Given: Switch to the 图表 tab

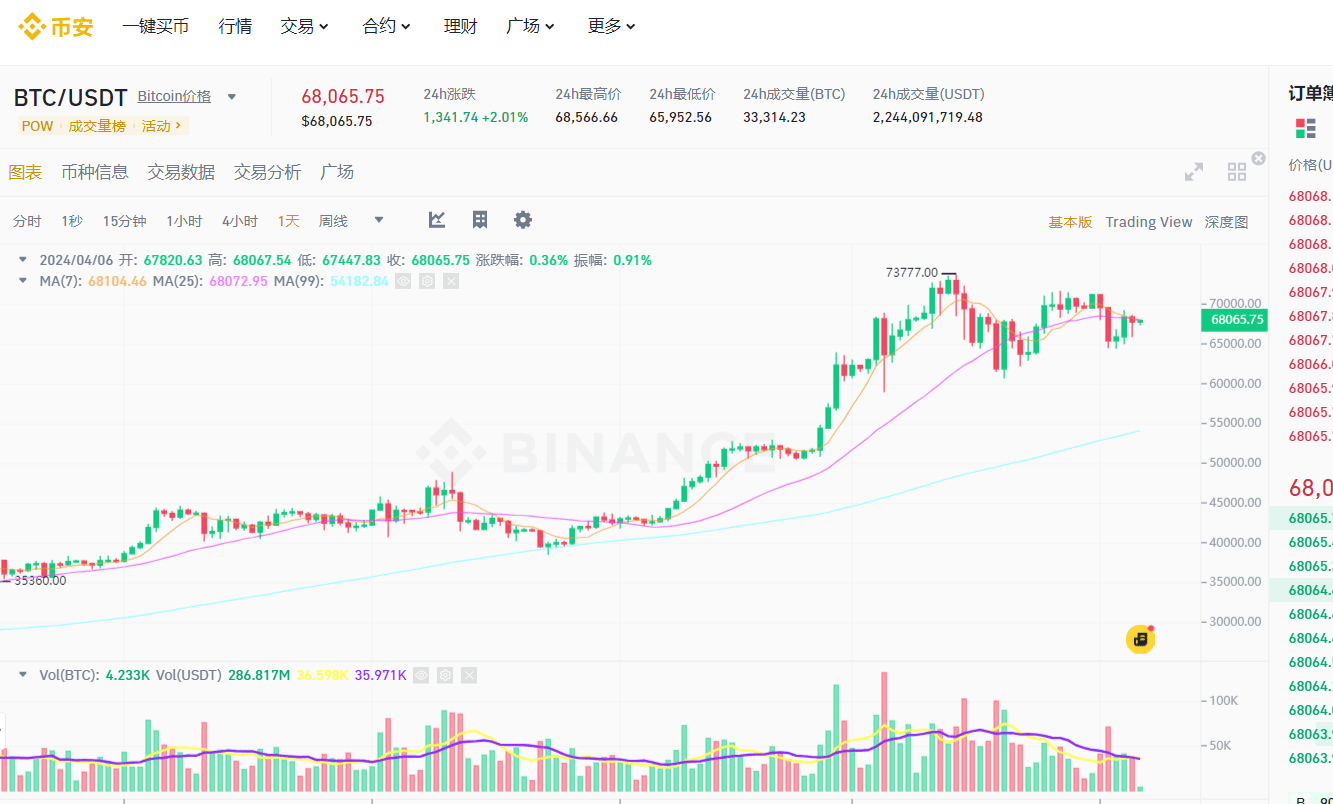Looking at the screenshot, I should click(26, 172).
